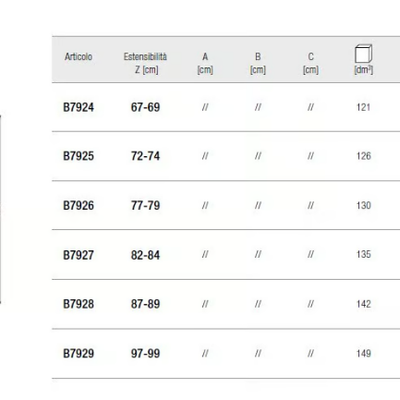Viewport: 400px width, 400px height.
Task: Select article code B7928
Action: point(79,304)
